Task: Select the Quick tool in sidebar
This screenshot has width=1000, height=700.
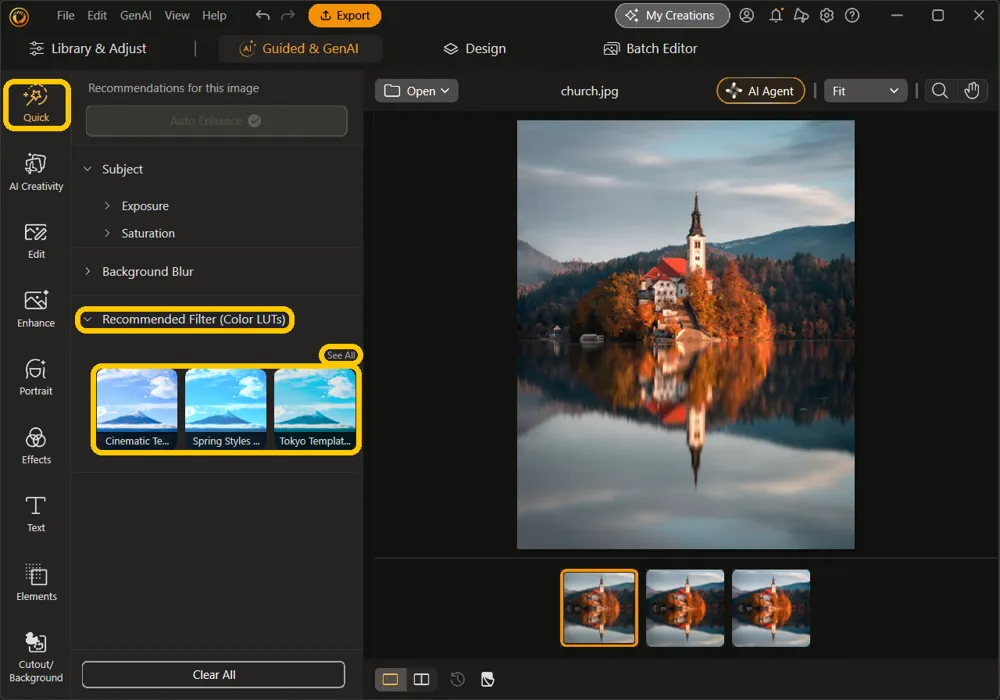Action: 36,105
